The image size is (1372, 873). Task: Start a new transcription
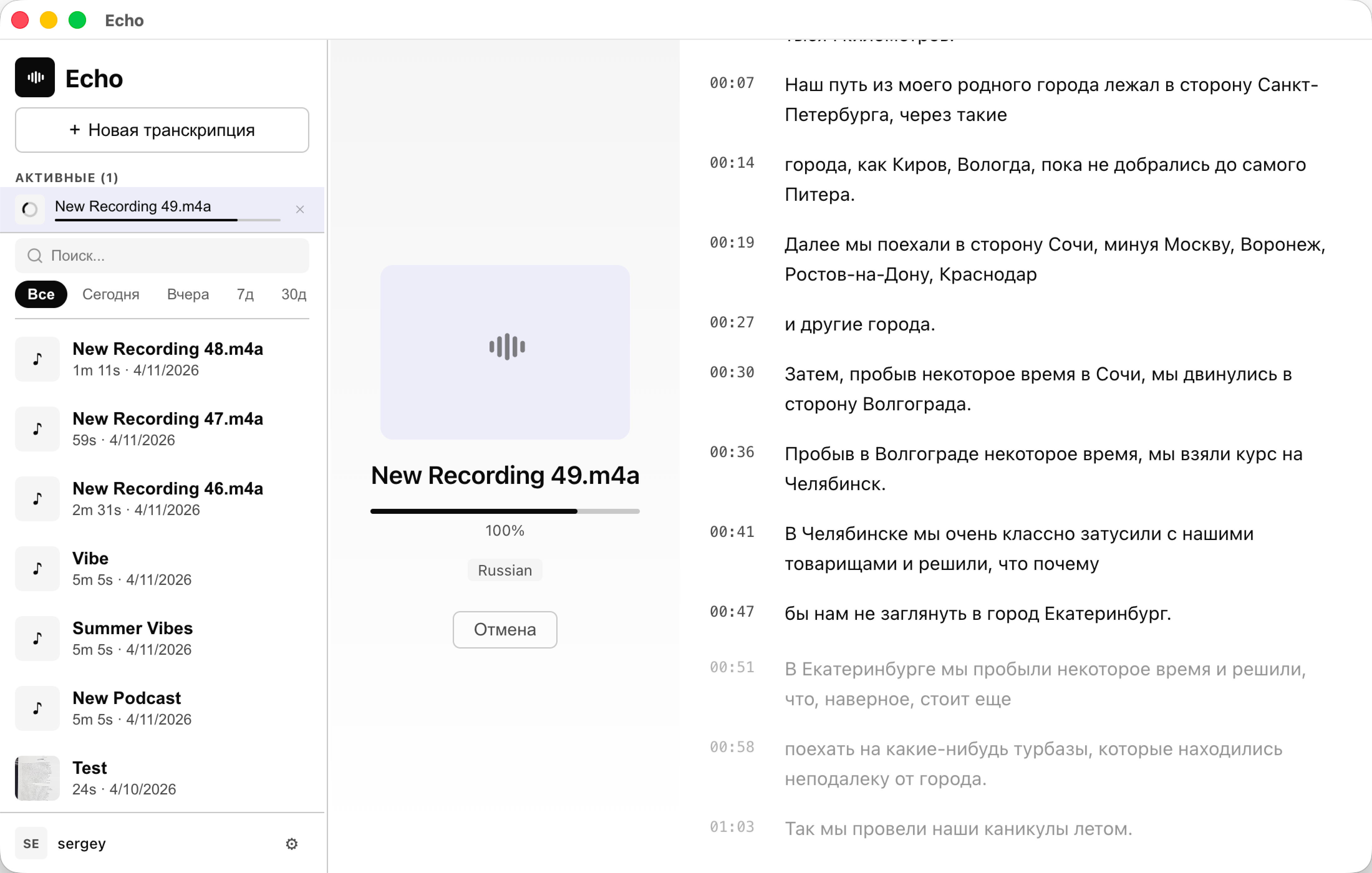[162, 130]
